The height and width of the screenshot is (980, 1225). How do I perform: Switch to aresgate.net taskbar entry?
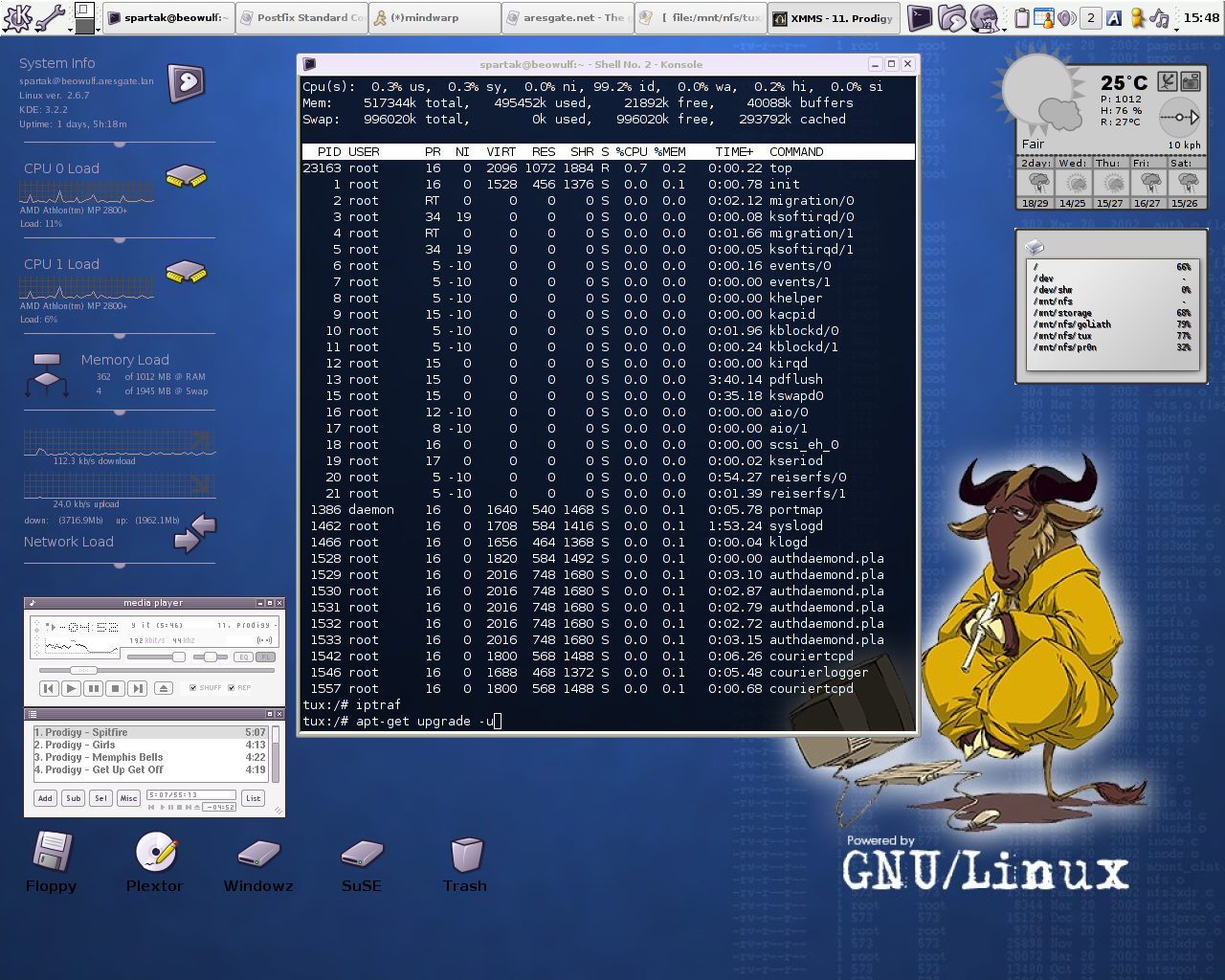[x=568, y=17]
